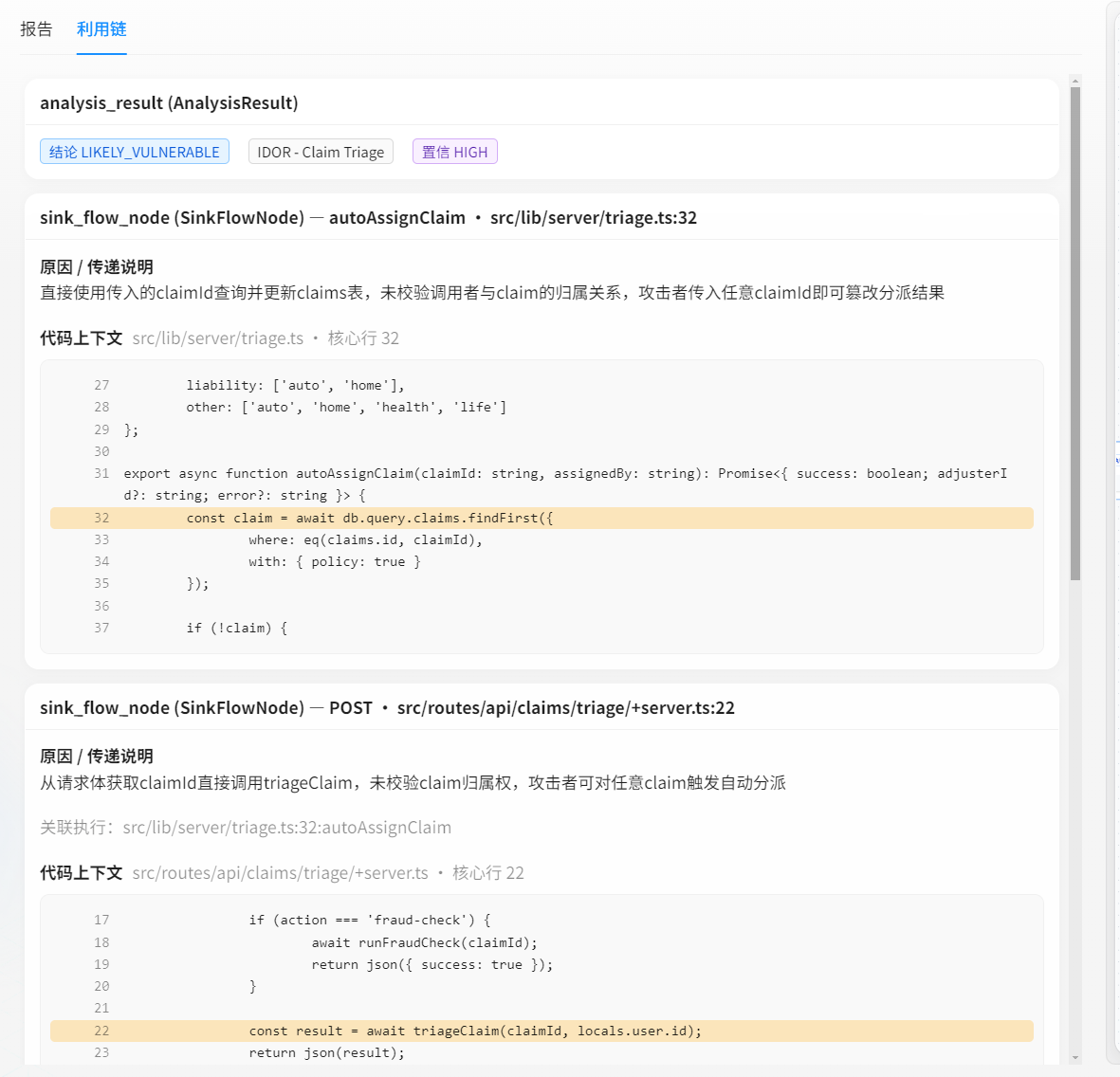Click code line 19 return json success
This screenshot has height=1077, width=1120.
432,965
